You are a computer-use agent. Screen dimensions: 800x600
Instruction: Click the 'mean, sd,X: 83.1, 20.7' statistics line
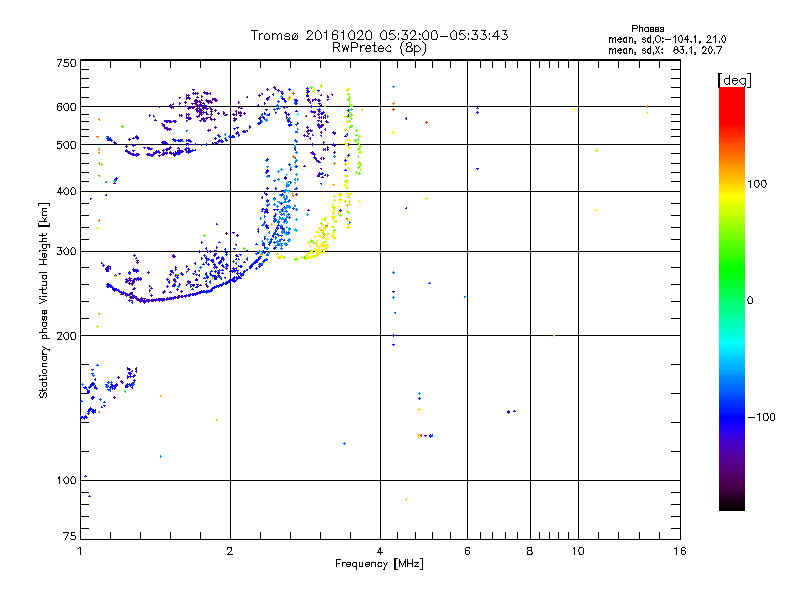coord(665,50)
